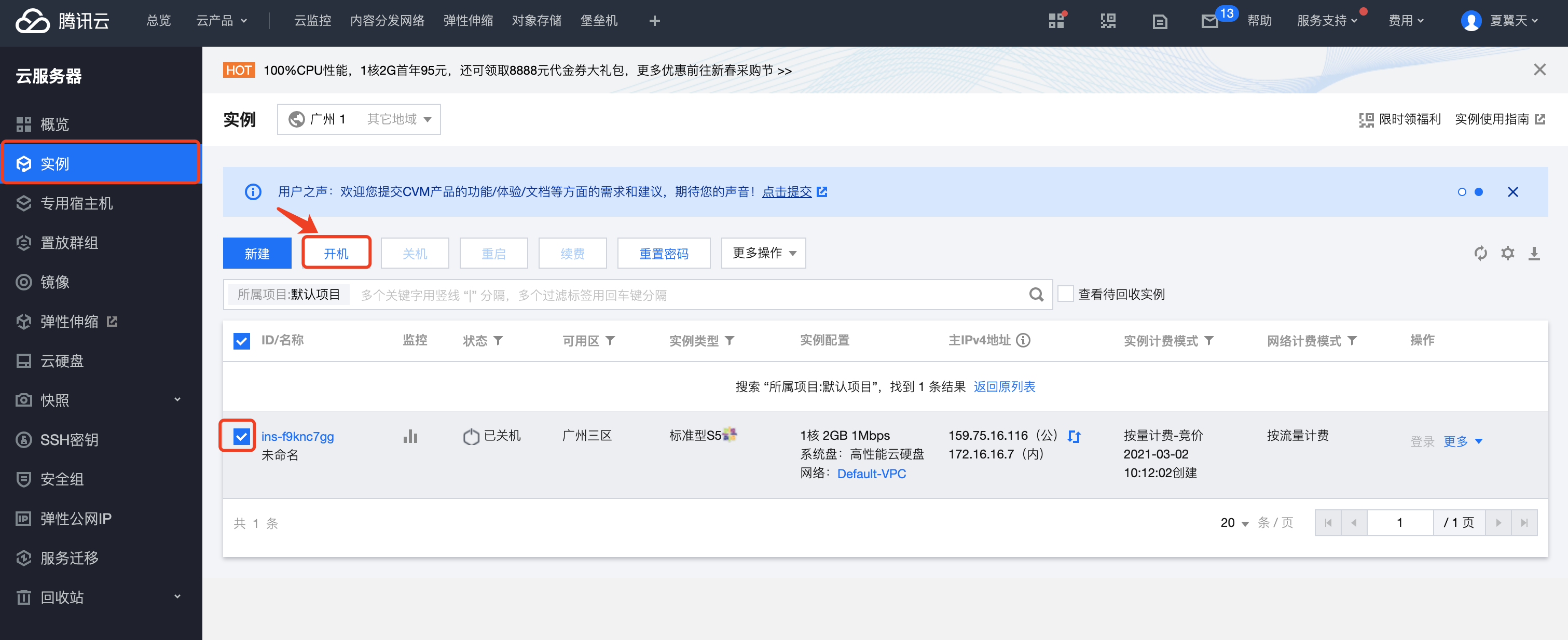Expand the Recycle Bin sidebar section

point(177,597)
